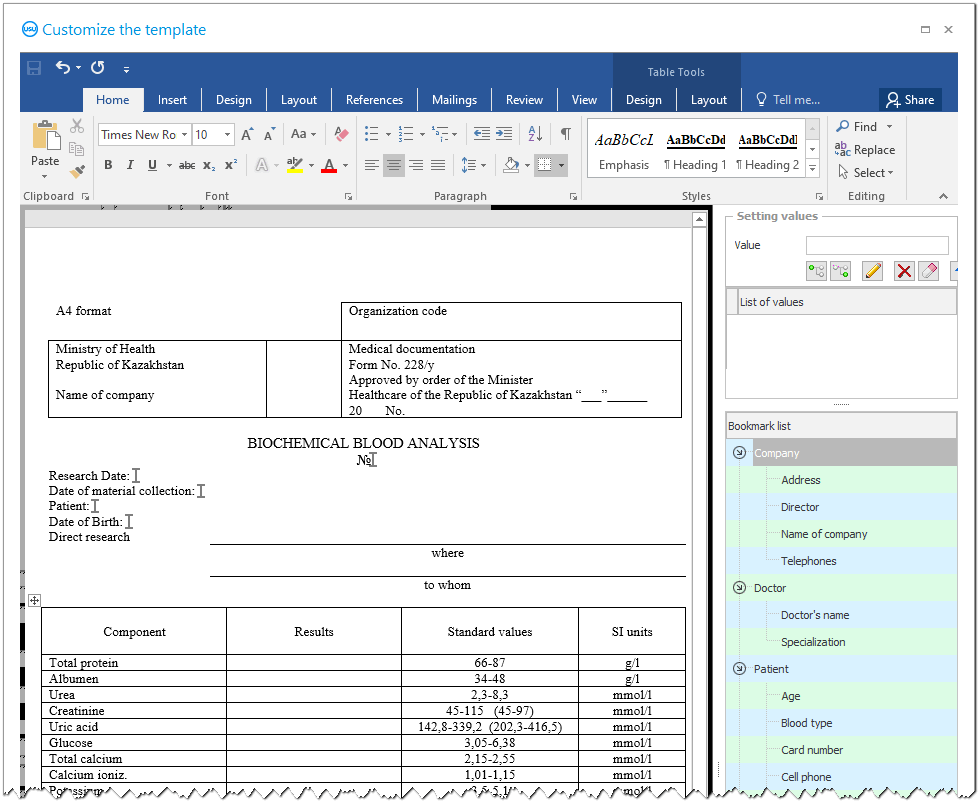The height and width of the screenshot is (808, 979).
Task: Open the font name dropdown
Action: [185, 135]
